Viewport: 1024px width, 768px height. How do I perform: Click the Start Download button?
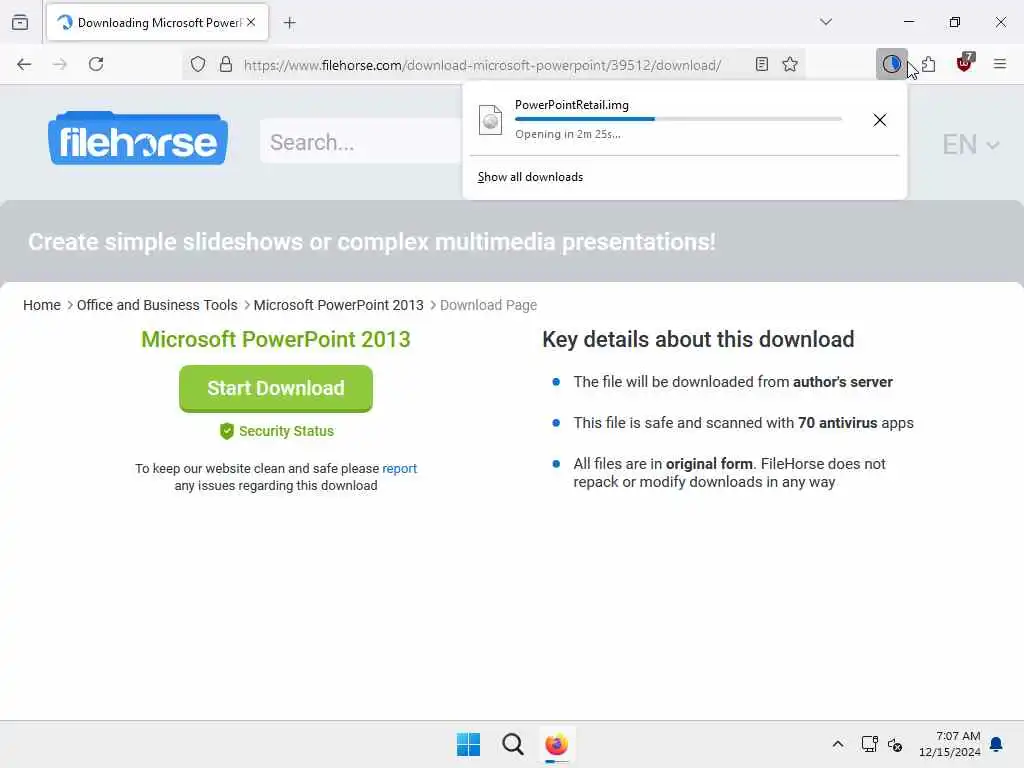point(276,389)
